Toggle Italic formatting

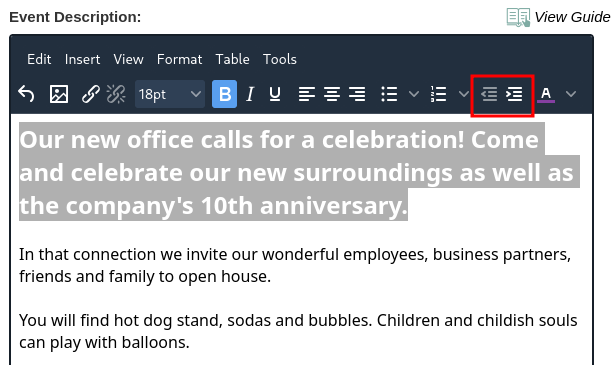pyautogui.click(x=250, y=94)
